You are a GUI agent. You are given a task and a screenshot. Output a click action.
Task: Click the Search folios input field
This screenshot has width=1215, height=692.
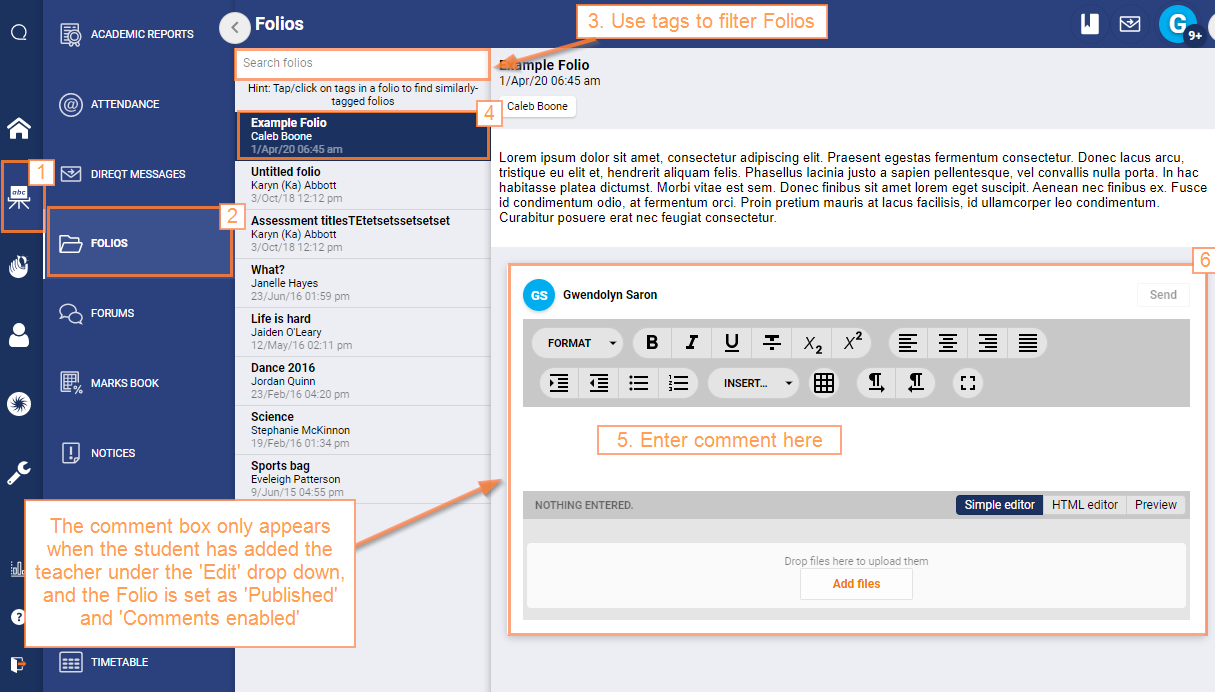click(x=362, y=64)
